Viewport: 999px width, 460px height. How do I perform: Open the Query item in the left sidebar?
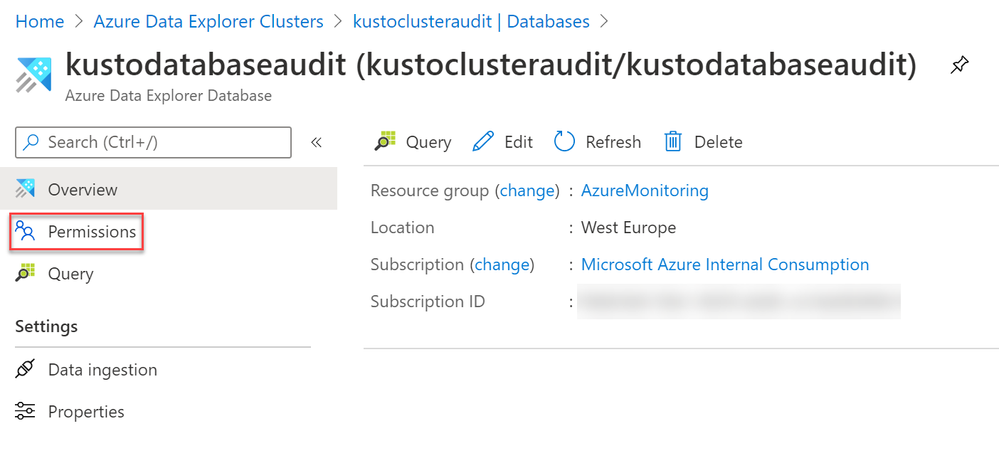(x=70, y=274)
